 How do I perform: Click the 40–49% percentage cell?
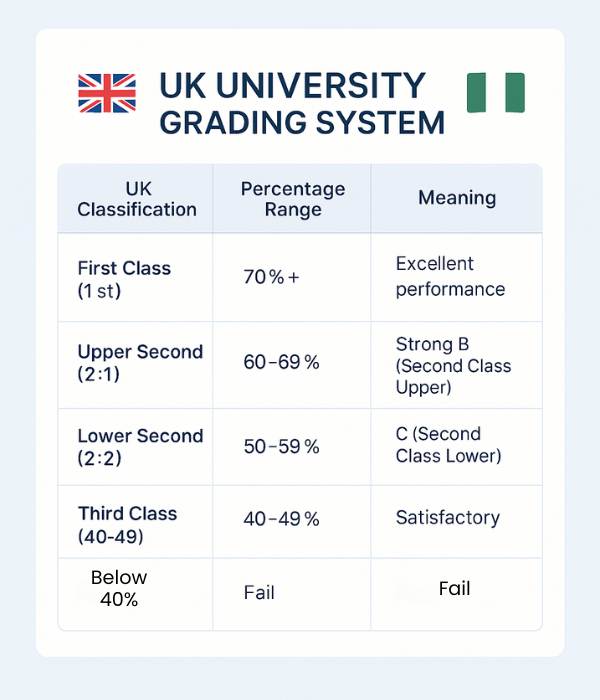pos(281,519)
